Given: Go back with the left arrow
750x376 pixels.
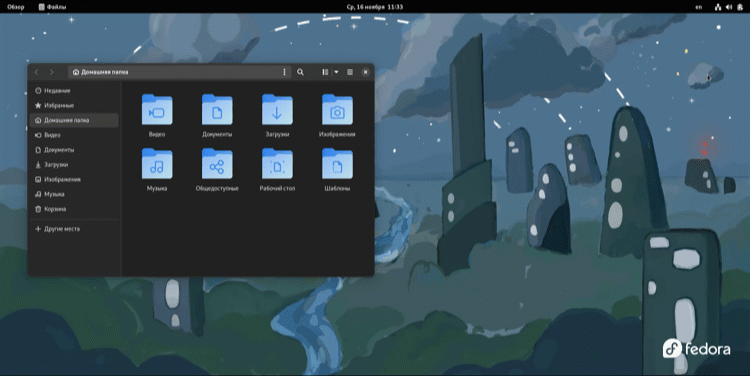Looking at the screenshot, I should point(36,72).
